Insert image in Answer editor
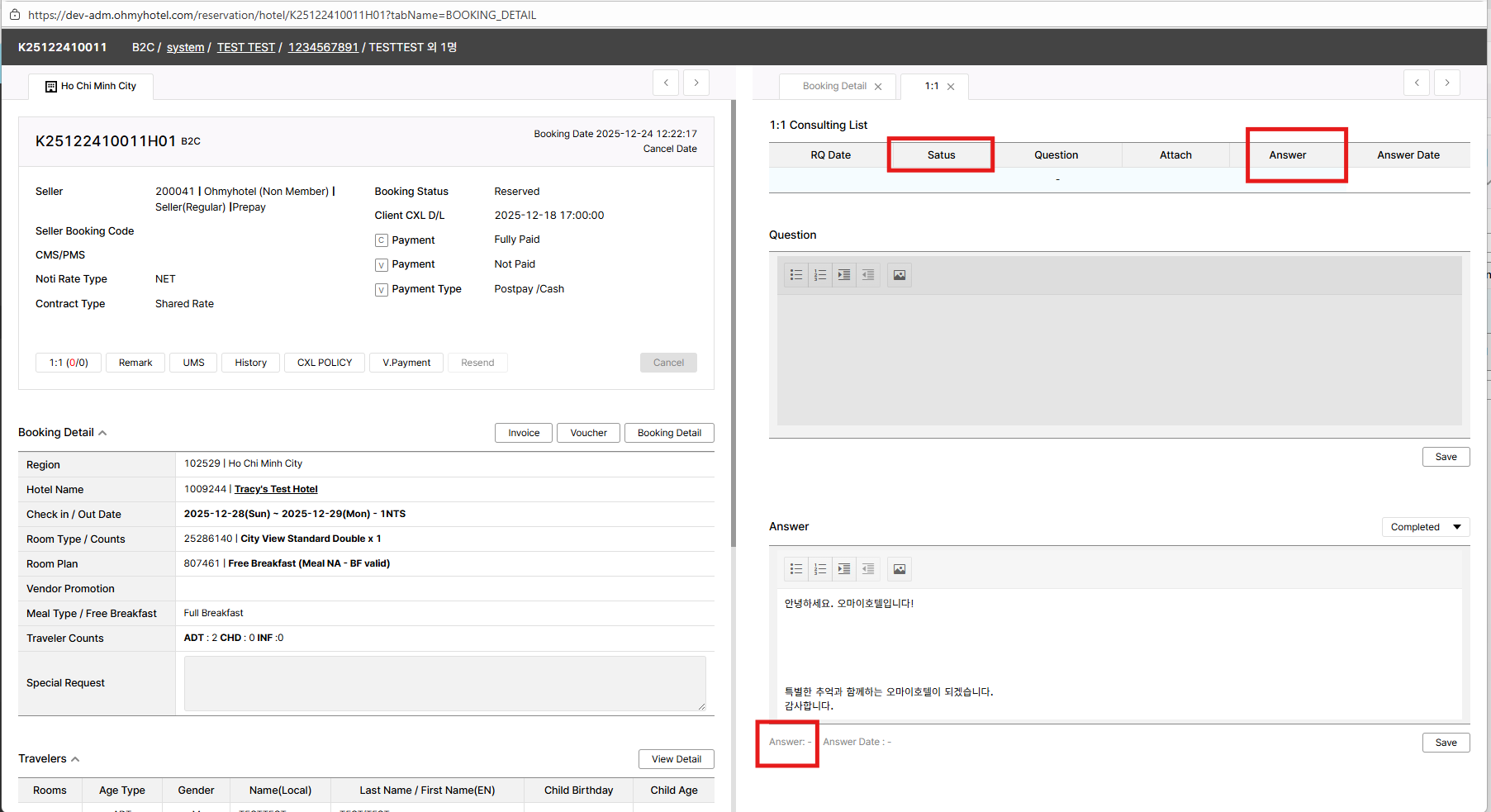This screenshot has height=812, width=1491. coord(900,569)
